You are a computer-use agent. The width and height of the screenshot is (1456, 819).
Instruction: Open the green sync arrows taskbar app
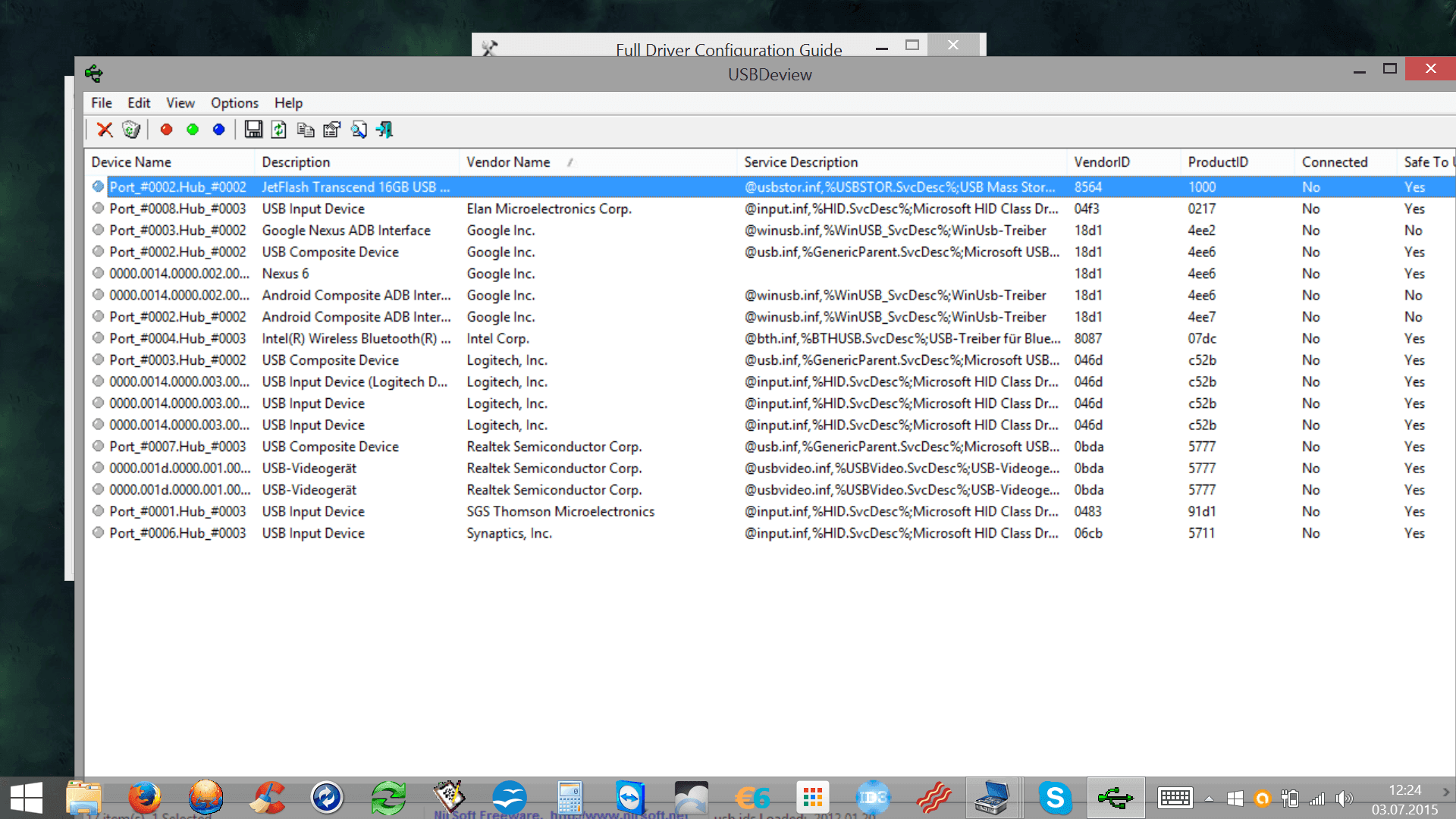tap(388, 798)
